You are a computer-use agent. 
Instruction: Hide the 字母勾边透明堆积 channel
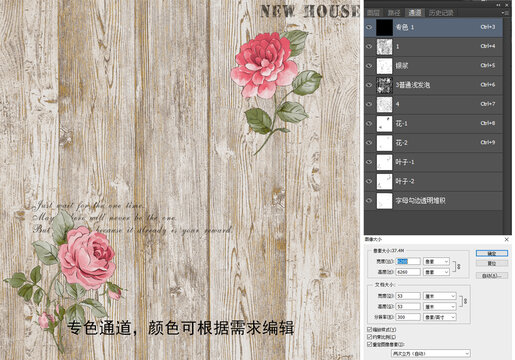369,201
